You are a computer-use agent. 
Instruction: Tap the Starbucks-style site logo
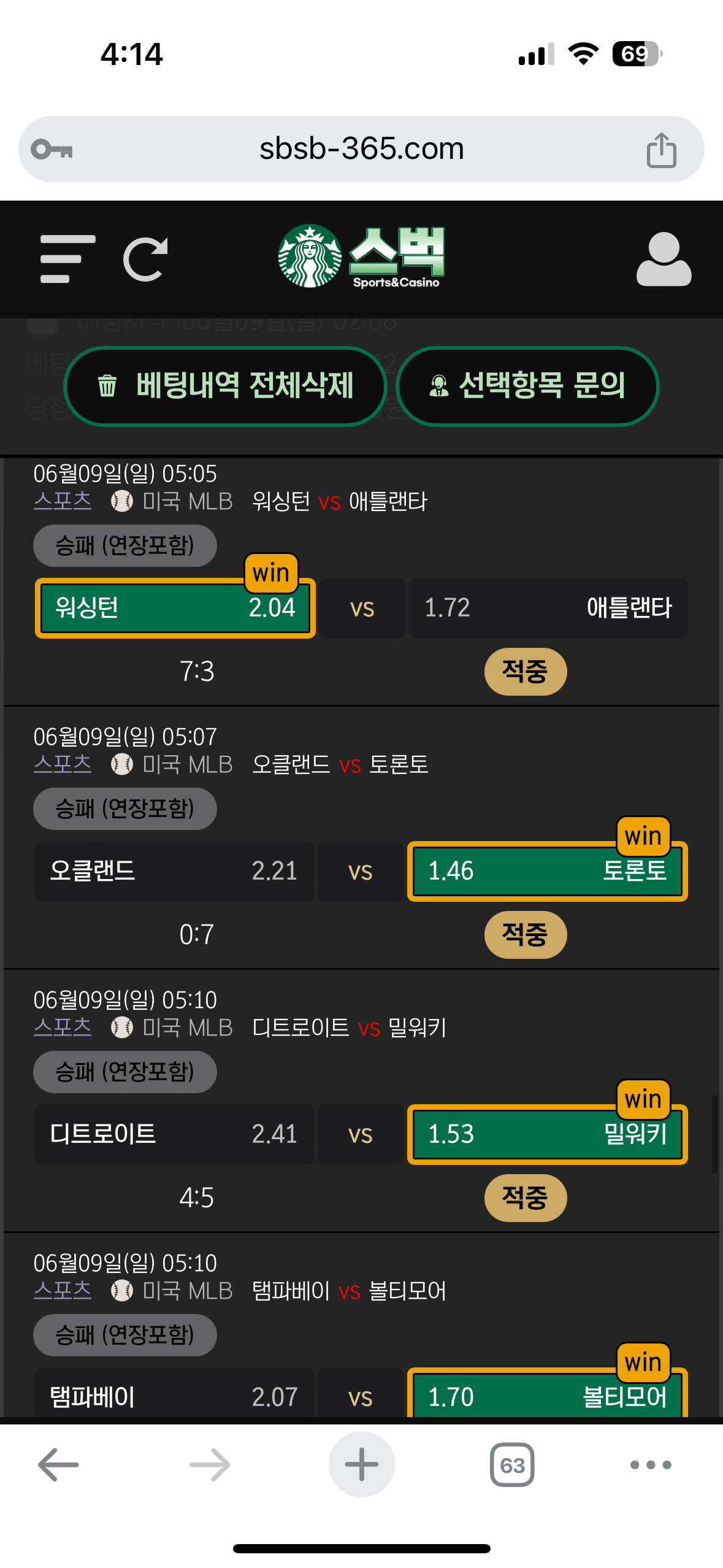click(x=361, y=256)
